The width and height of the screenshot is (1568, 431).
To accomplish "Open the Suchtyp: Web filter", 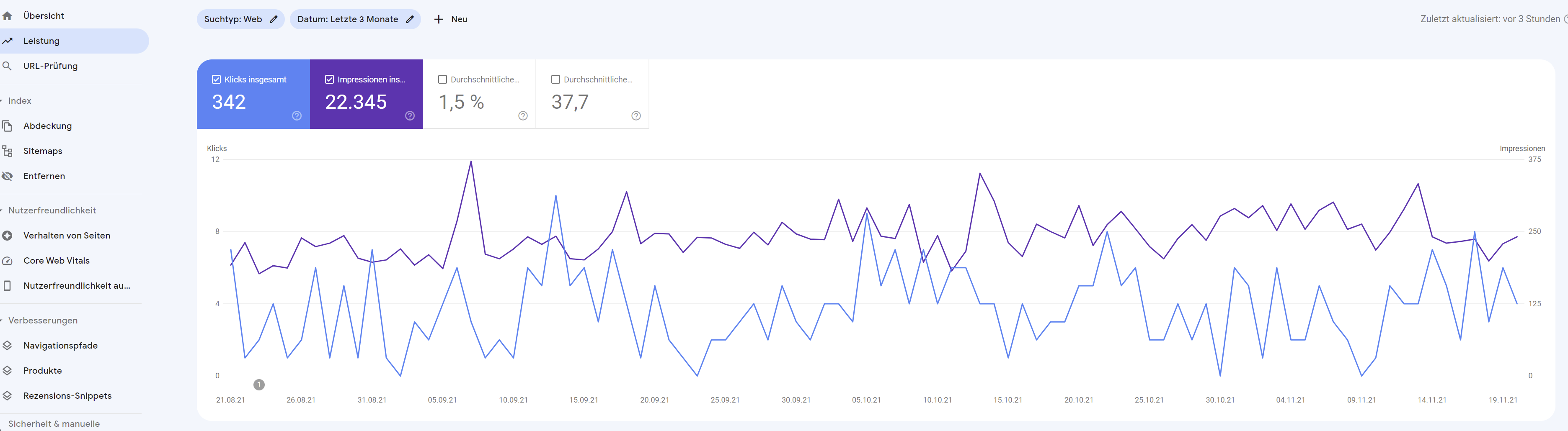I will tap(240, 19).
